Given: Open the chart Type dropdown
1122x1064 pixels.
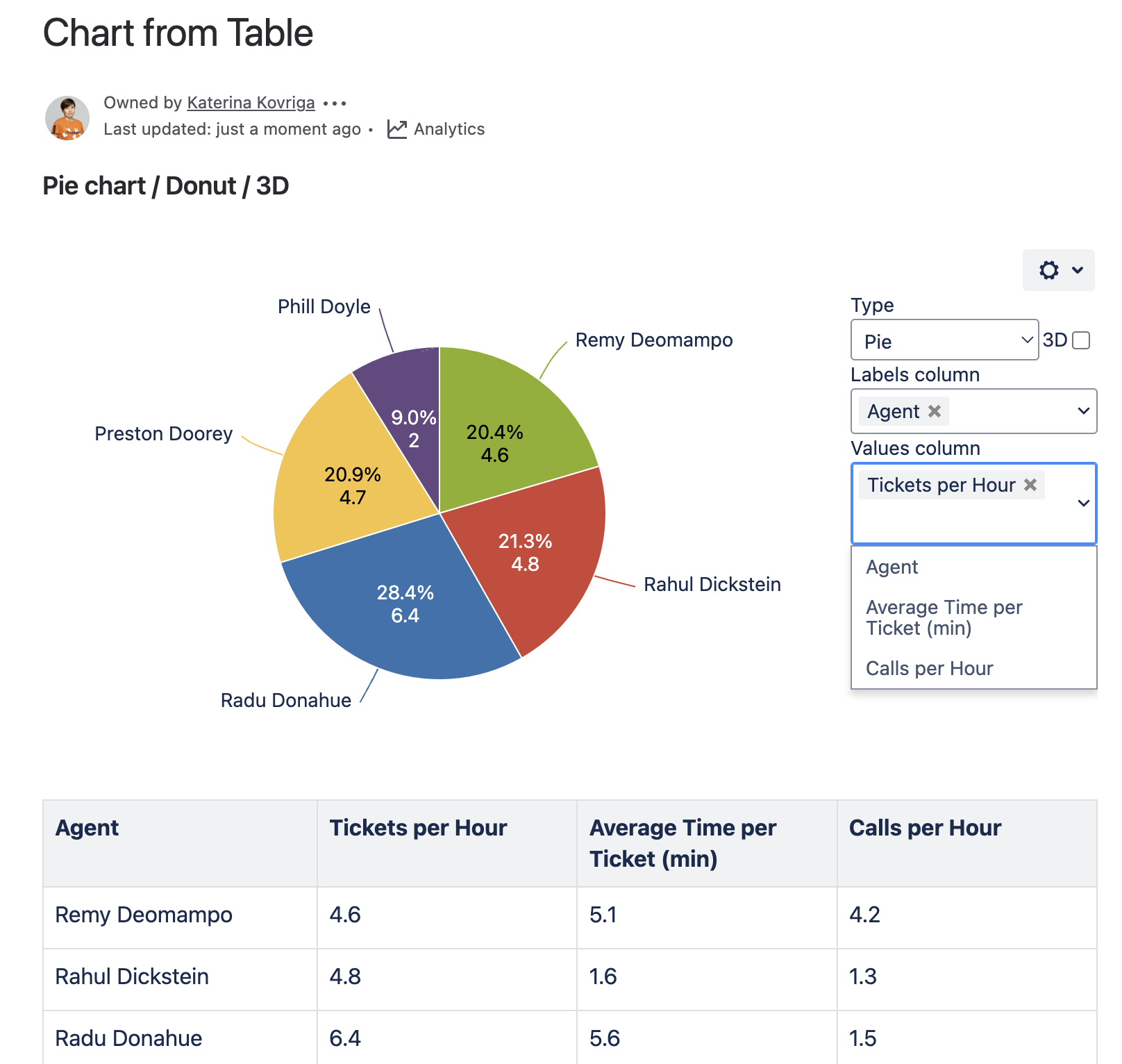Looking at the screenshot, I should pyautogui.click(x=944, y=340).
